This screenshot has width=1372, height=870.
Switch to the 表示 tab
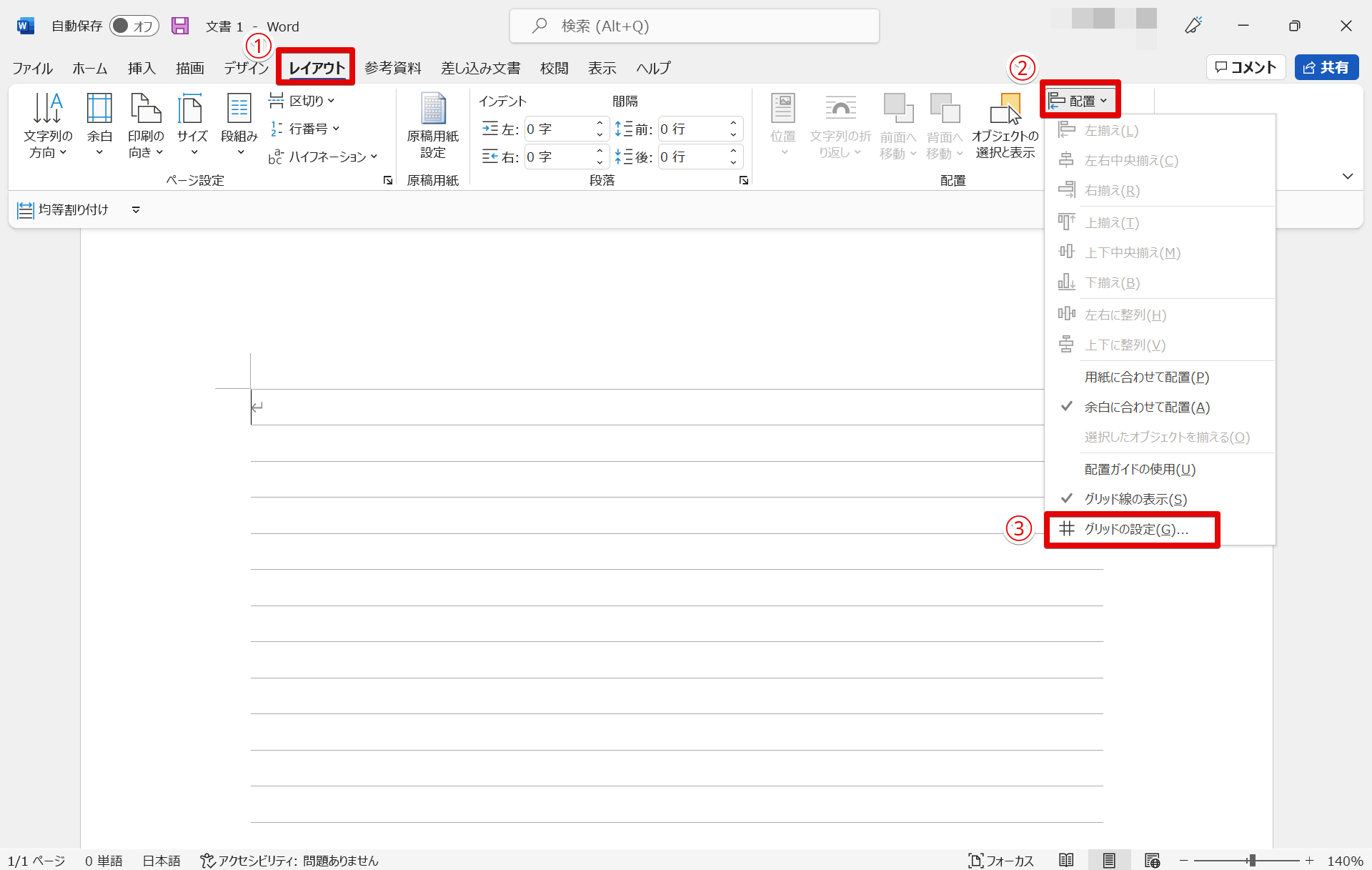pyautogui.click(x=602, y=68)
